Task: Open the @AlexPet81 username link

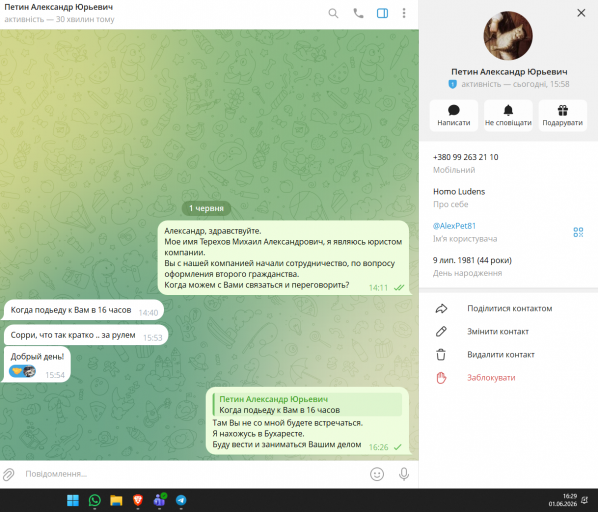Action: (x=454, y=226)
